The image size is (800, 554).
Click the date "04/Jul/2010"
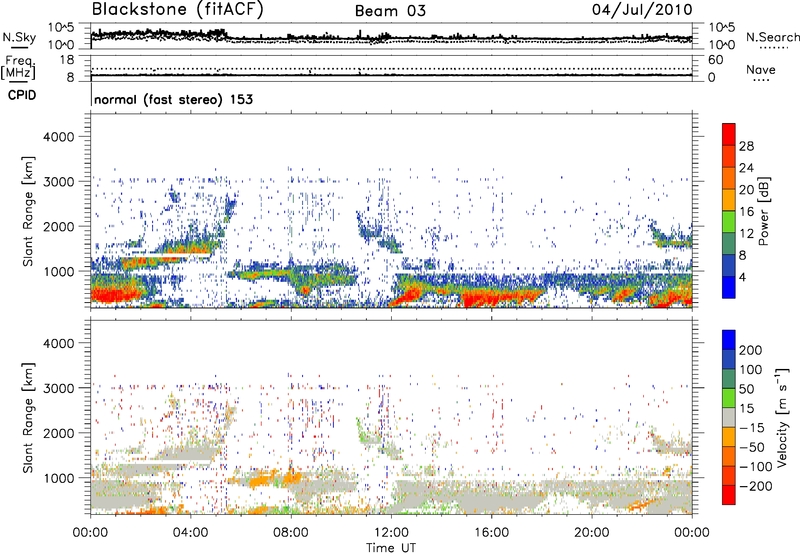pyautogui.click(x=642, y=10)
